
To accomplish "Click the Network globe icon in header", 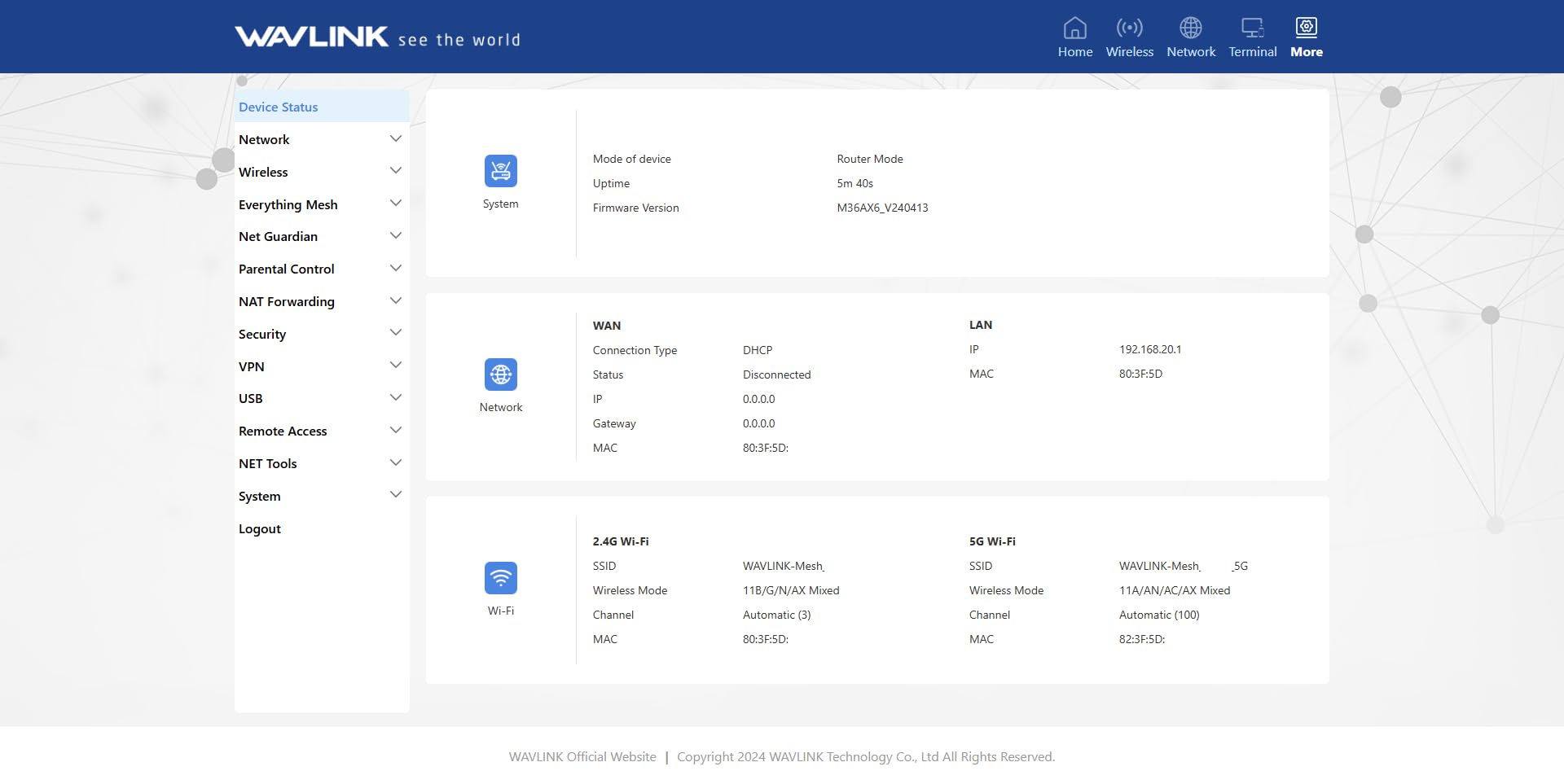I will pos(1190,28).
